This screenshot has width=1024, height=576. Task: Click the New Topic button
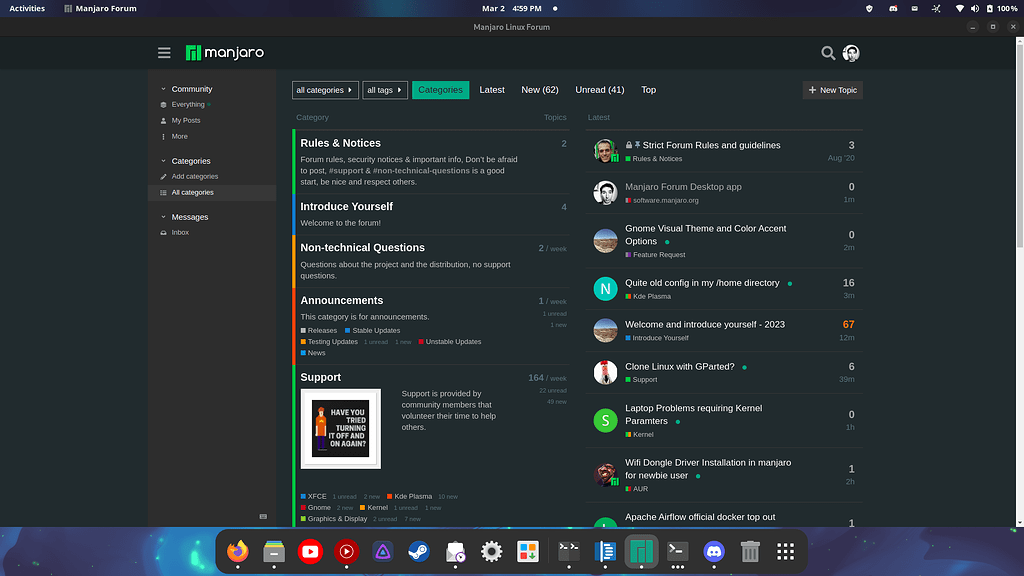click(832, 89)
